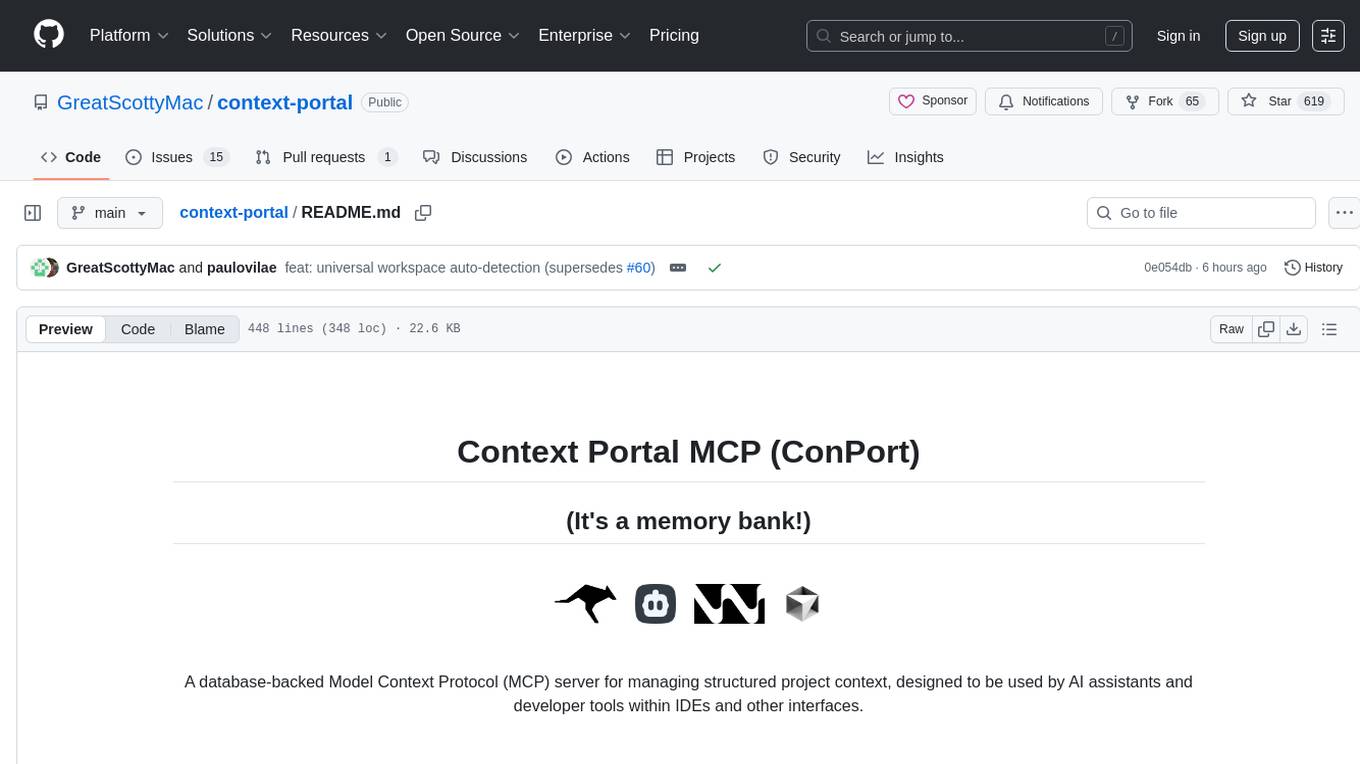Viewport: 1360px width, 764px height.
Task: Open the main branch dropdown
Action: pyautogui.click(x=110, y=213)
